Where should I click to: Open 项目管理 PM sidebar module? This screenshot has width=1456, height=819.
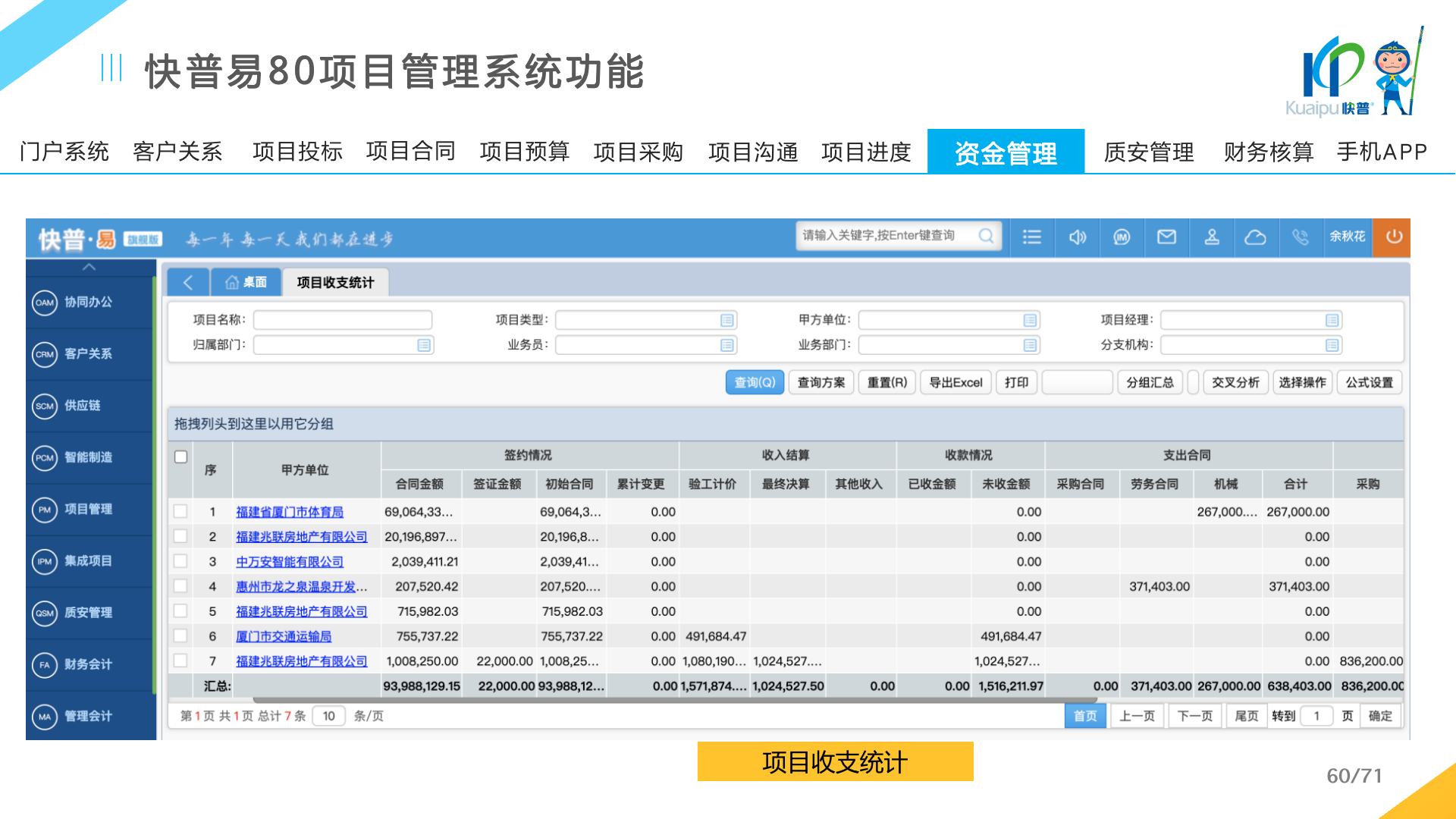point(88,509)
